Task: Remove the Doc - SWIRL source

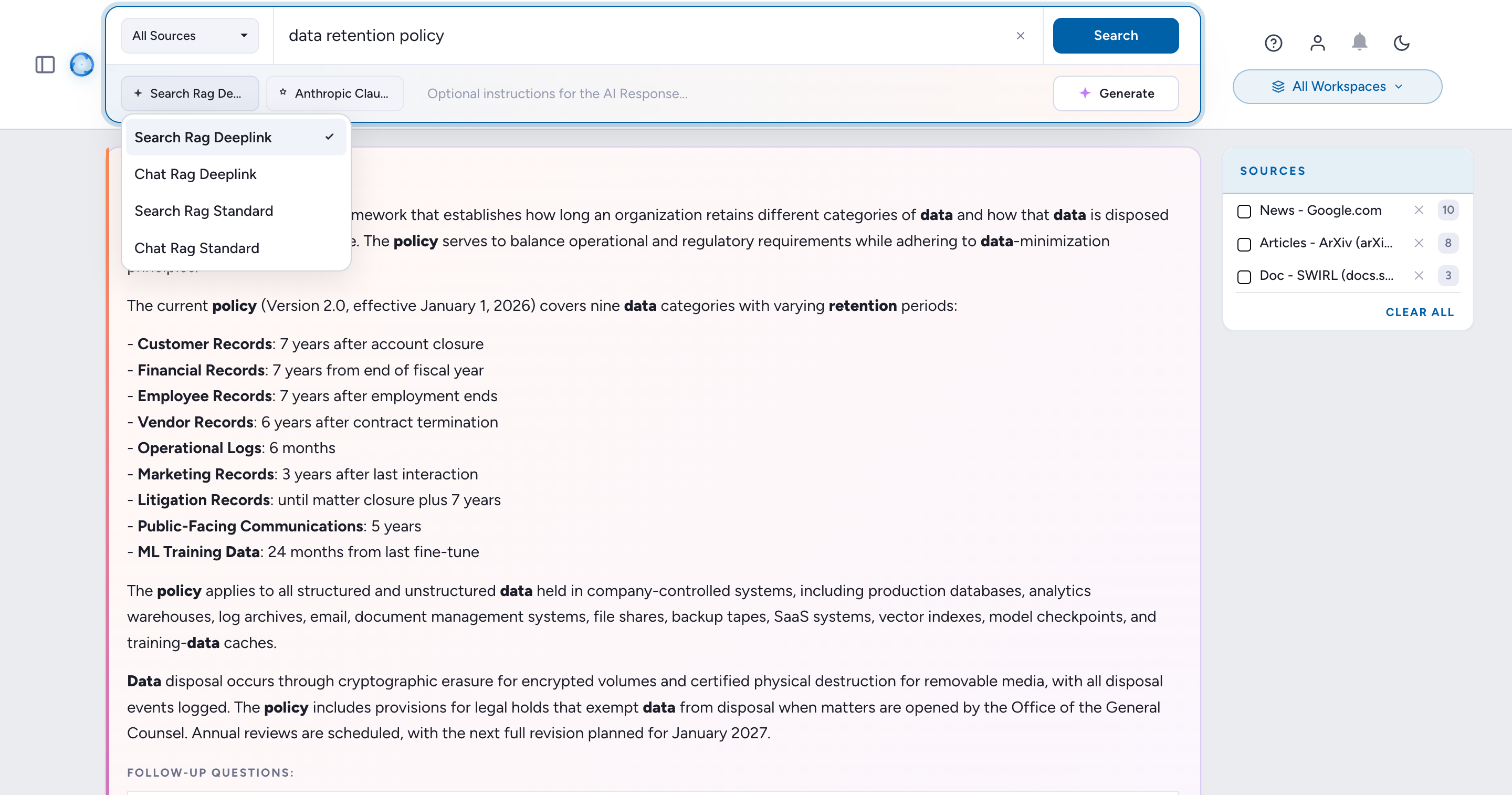Action: click(x=1419, y=275)
